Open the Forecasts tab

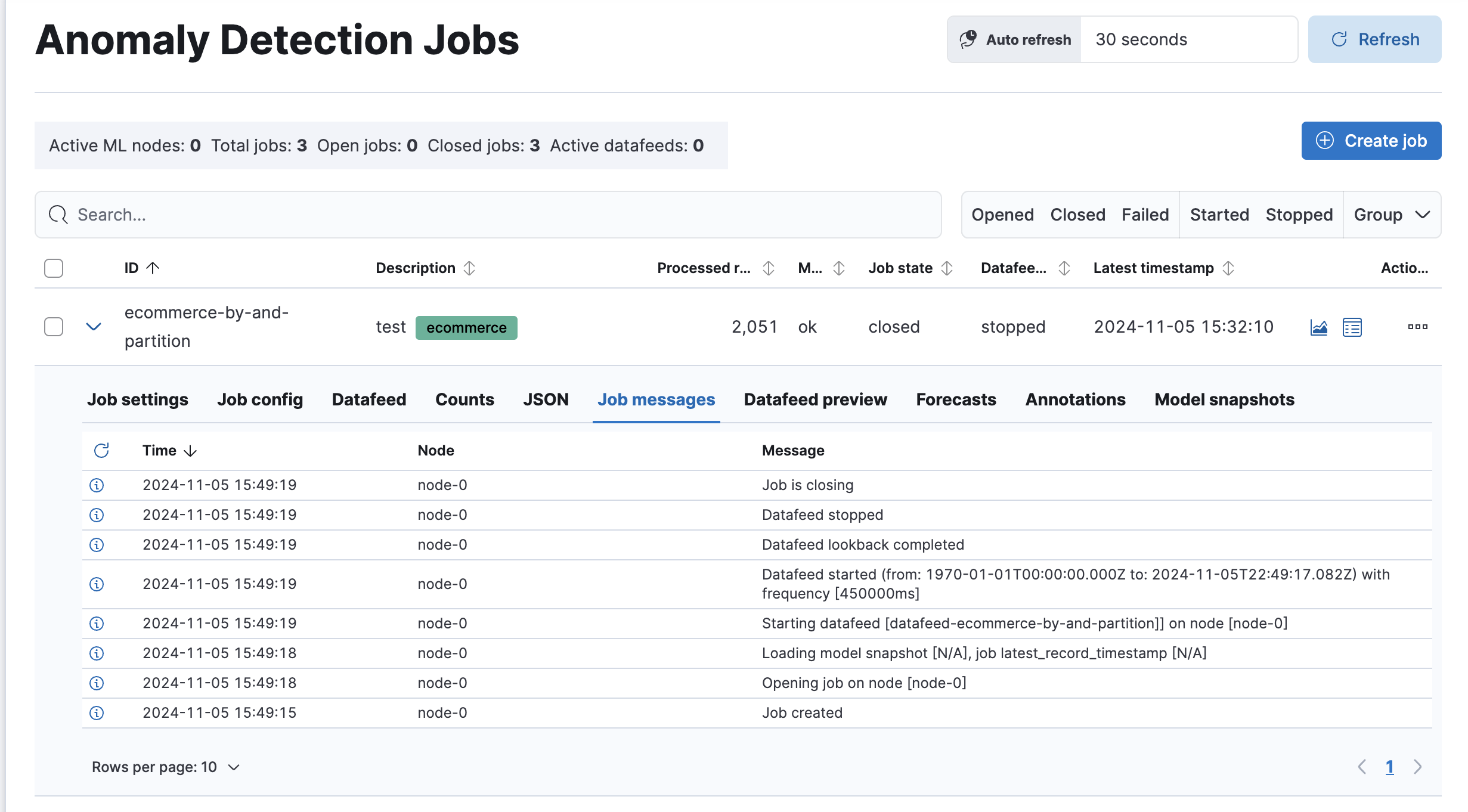pos(956,399)
